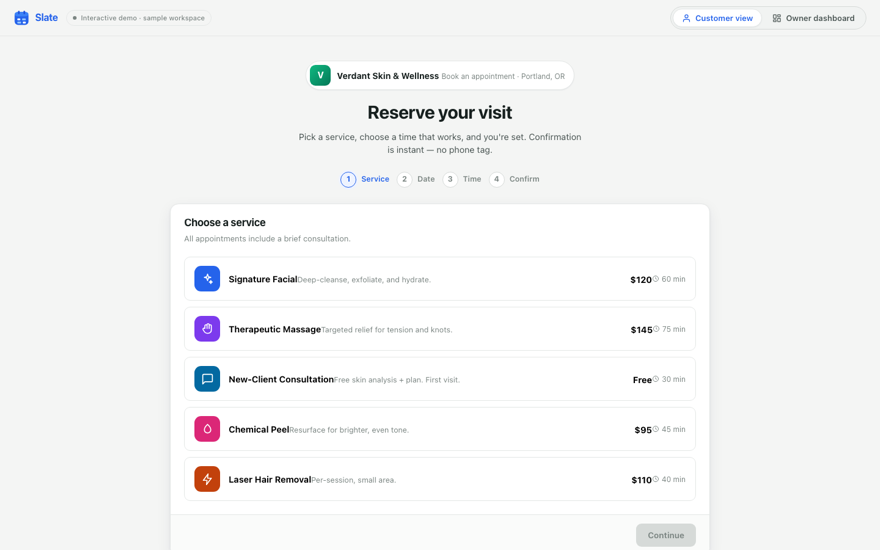The width and height of the screenshot is (880, 550).
Task: Click the purple hand Therapeutic Massage icon
Action: (207, 329)
